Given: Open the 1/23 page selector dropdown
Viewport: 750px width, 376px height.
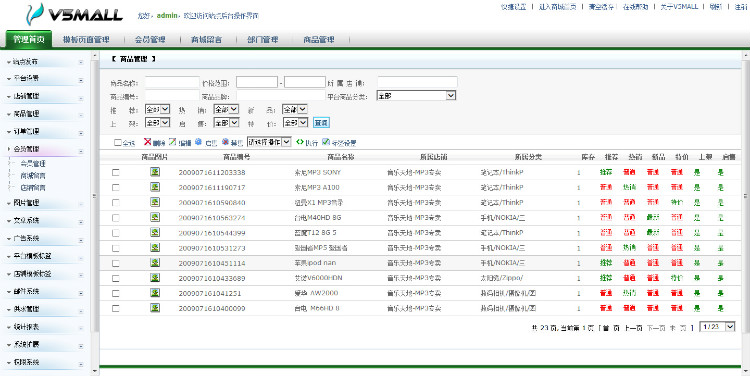Looking at the screenshot, I should pos(717,327).
